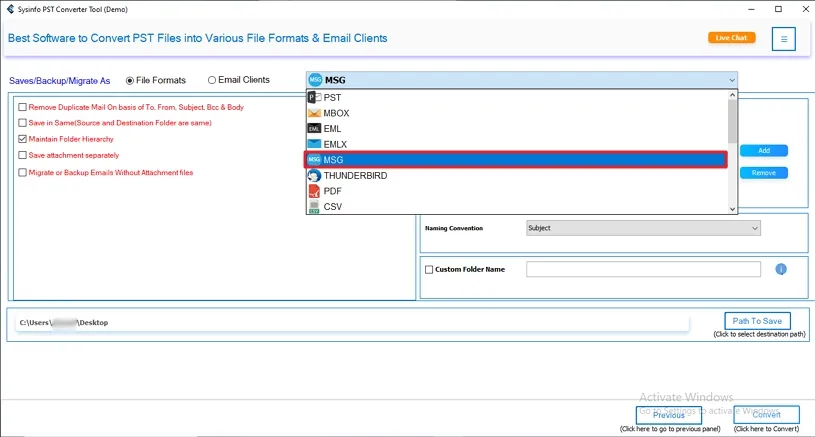This screenshot has width=815, height=437.
Task: Go back with the Previous button
Action: coord(668,415)
